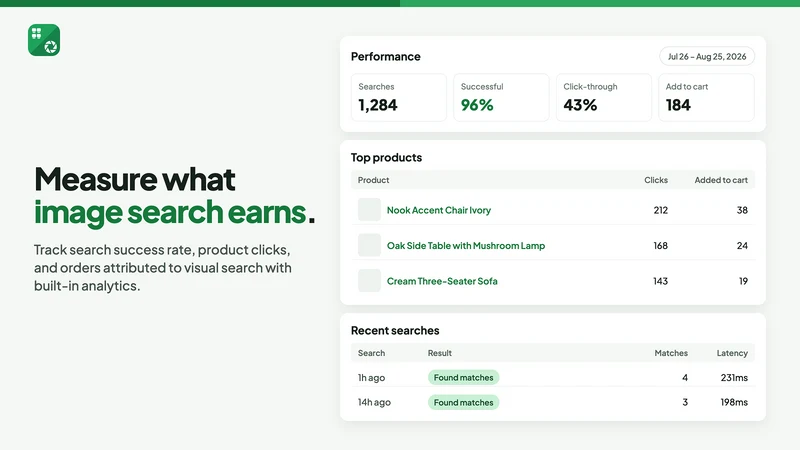This screenshot has width=800, height=450.
Task: Click the 3 matches value
Action: point(685,402)
